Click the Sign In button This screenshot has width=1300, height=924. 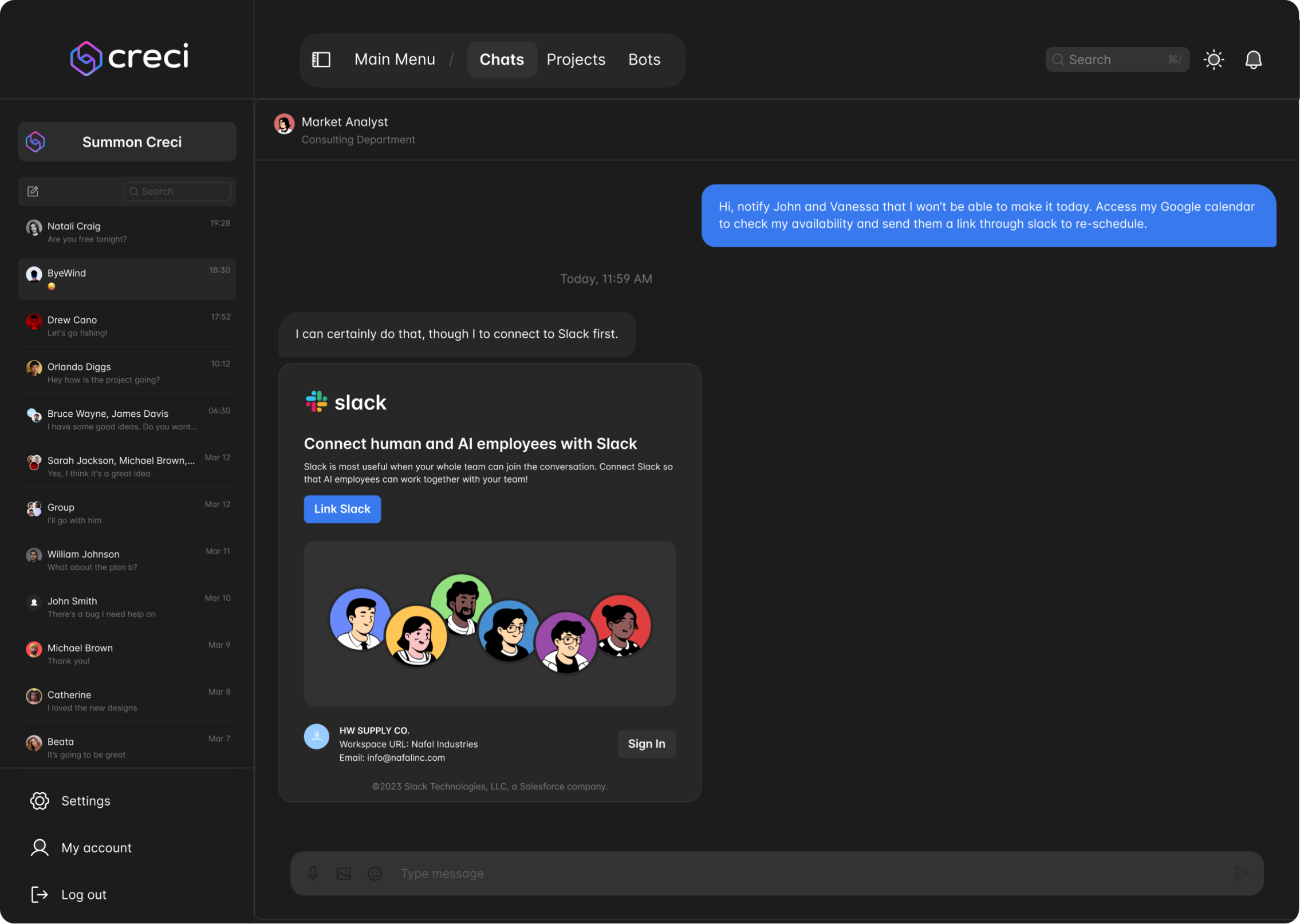tap(646, 744)
